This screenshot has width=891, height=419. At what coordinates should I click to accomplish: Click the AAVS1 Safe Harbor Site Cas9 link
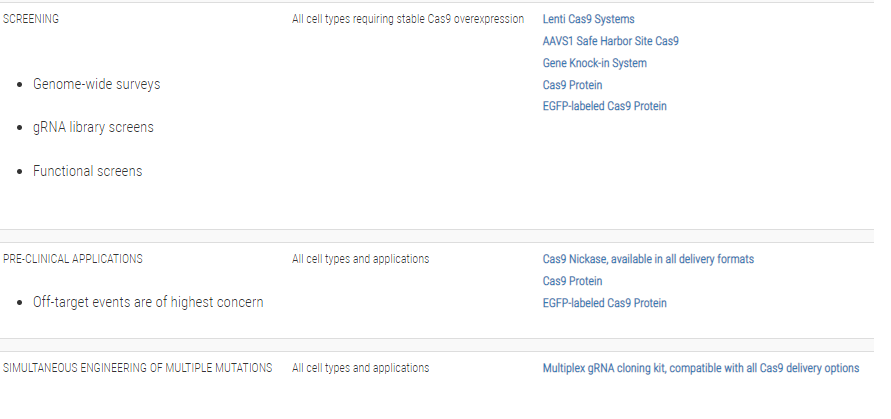pyautogui.click(x=611, y=41)
